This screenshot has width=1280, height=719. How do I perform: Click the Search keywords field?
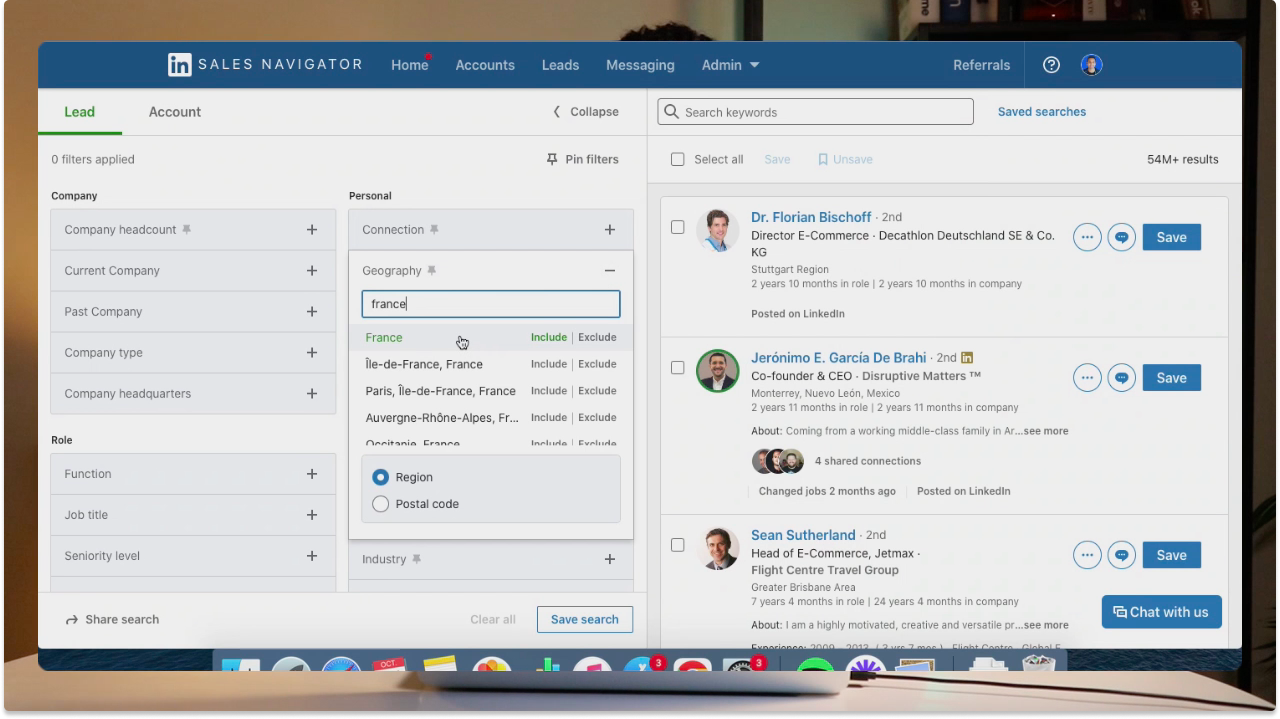pos(815,112)
